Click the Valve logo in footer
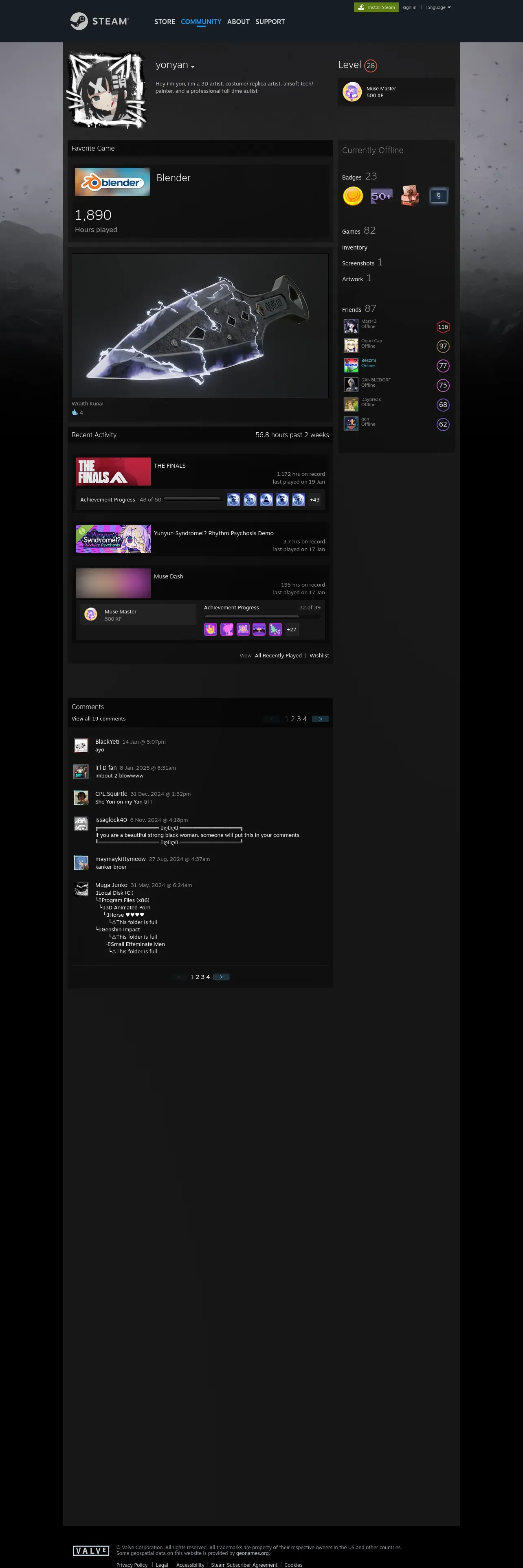523x1568 pixels. (x=91, y=1550)
